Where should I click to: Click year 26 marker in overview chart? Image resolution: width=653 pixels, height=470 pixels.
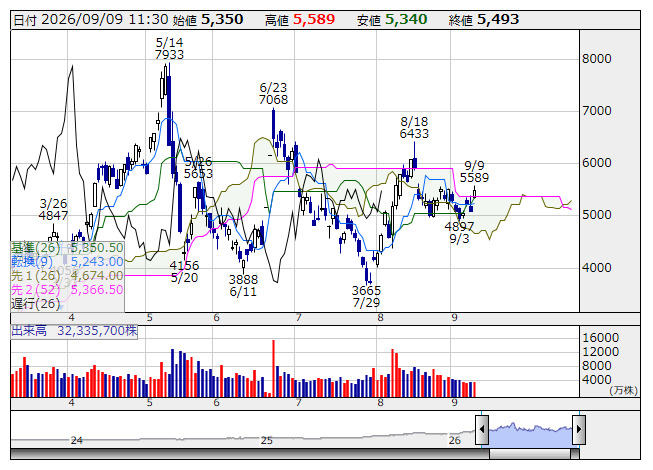point(455,440)
